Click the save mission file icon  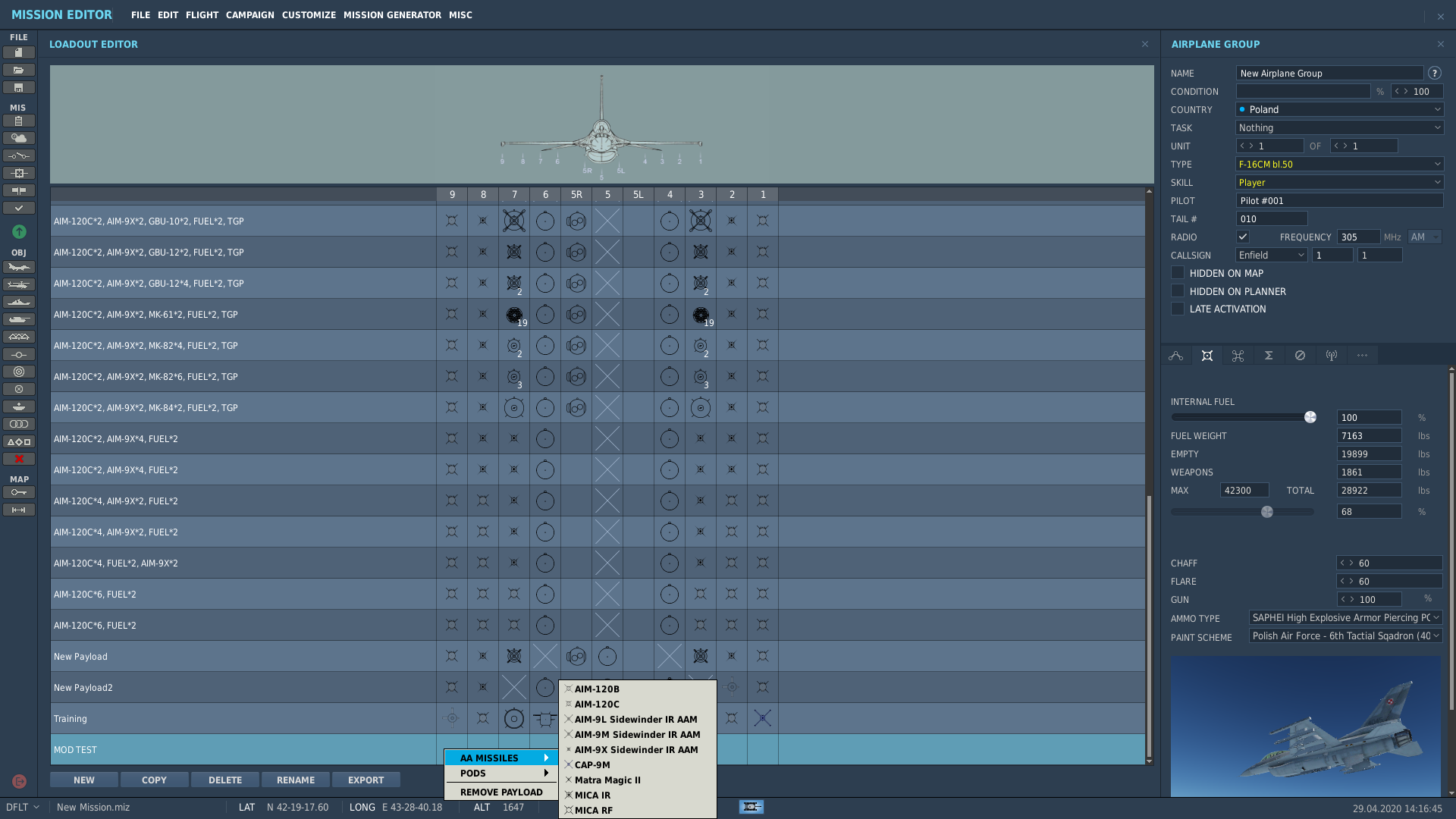(x=19, y=87)
